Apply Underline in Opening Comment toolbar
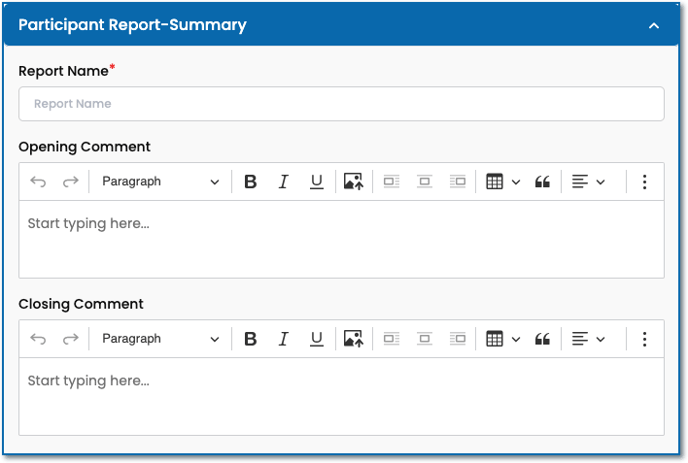This screenshot has width=688, height=463. pos(316,182)
